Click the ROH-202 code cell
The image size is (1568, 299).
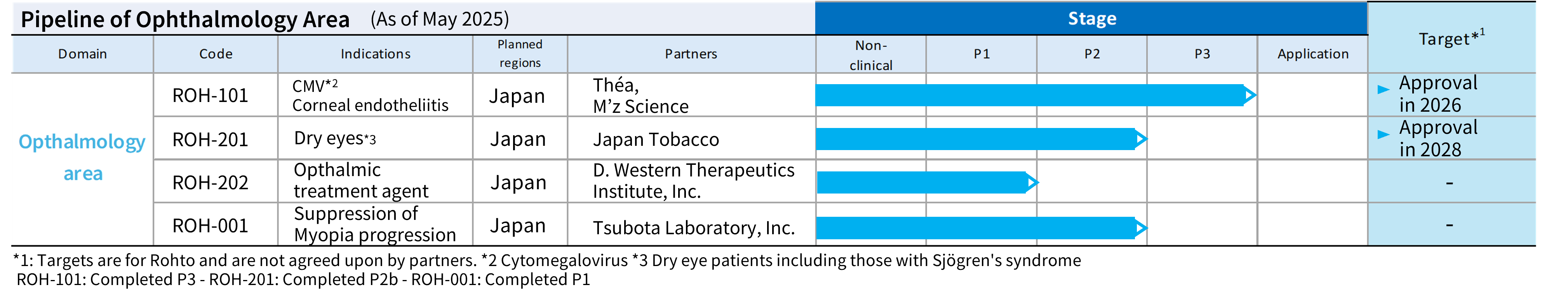point(210,182)
